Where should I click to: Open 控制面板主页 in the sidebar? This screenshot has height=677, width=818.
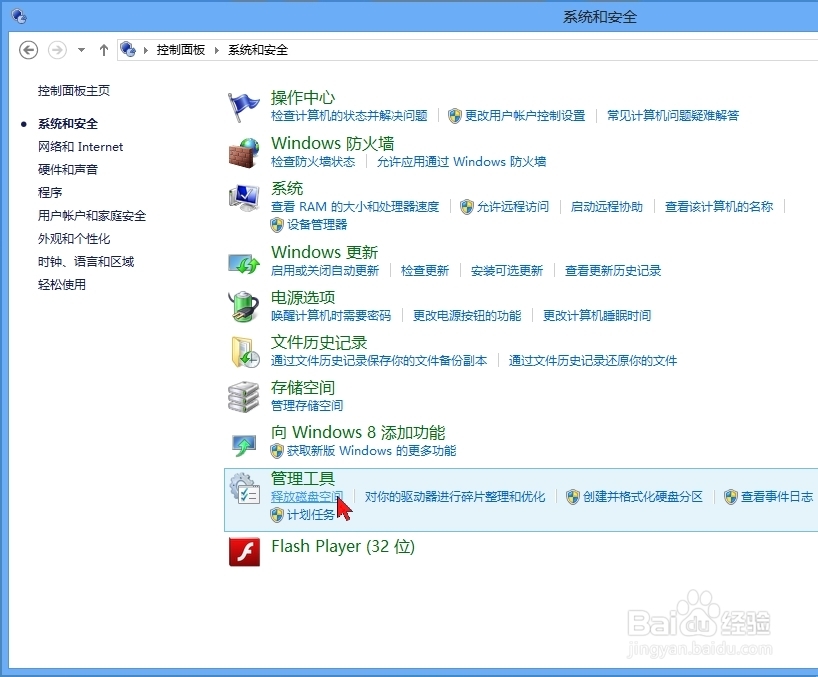[x=74, y=91]
